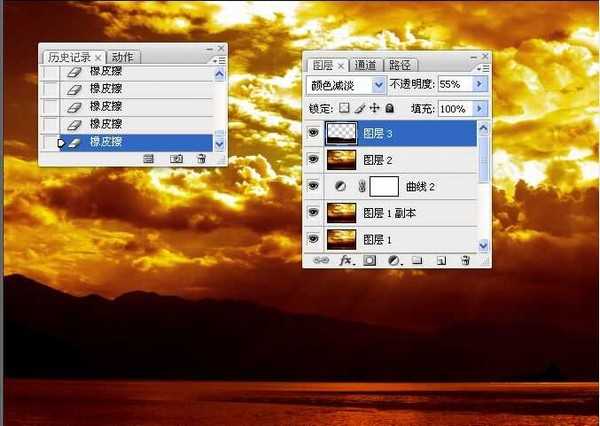Hide the 图层 1 副本 layer
Image resolution: width=600 pixels, height=426 pixels.
[315, 212]
